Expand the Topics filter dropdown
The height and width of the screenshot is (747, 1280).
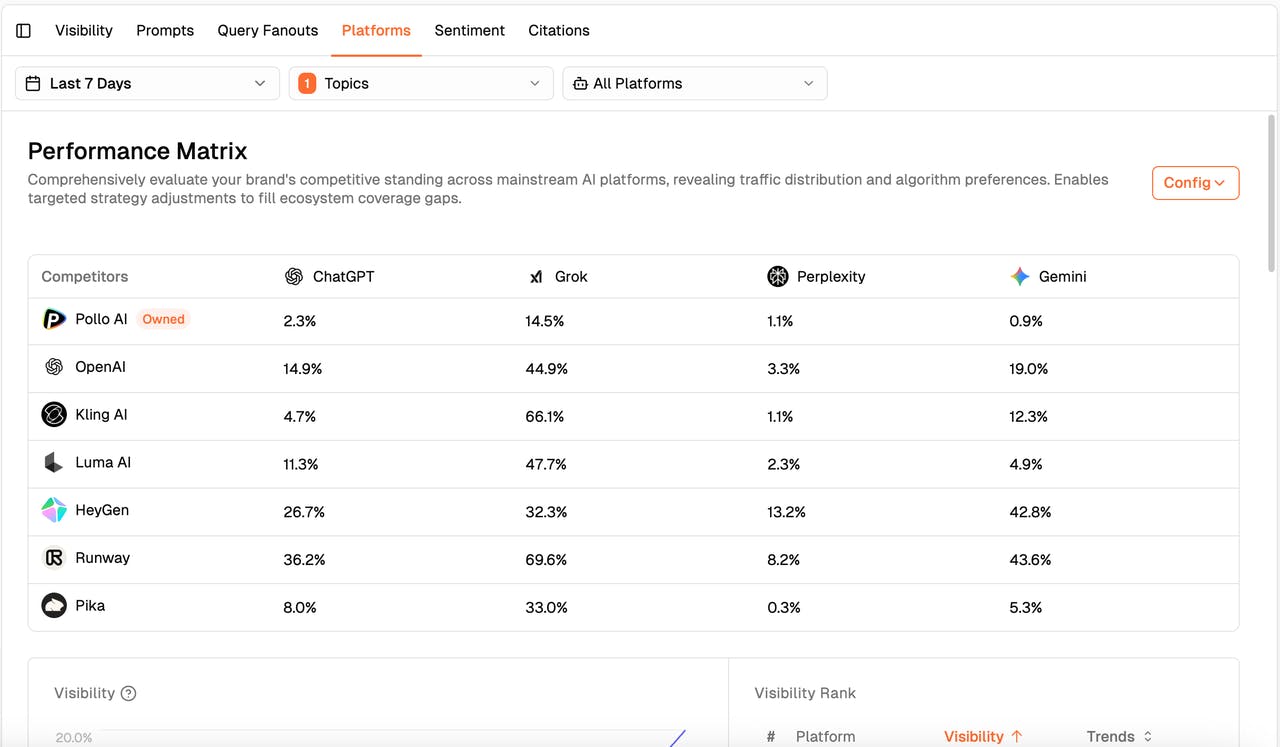tap(421, 84)
